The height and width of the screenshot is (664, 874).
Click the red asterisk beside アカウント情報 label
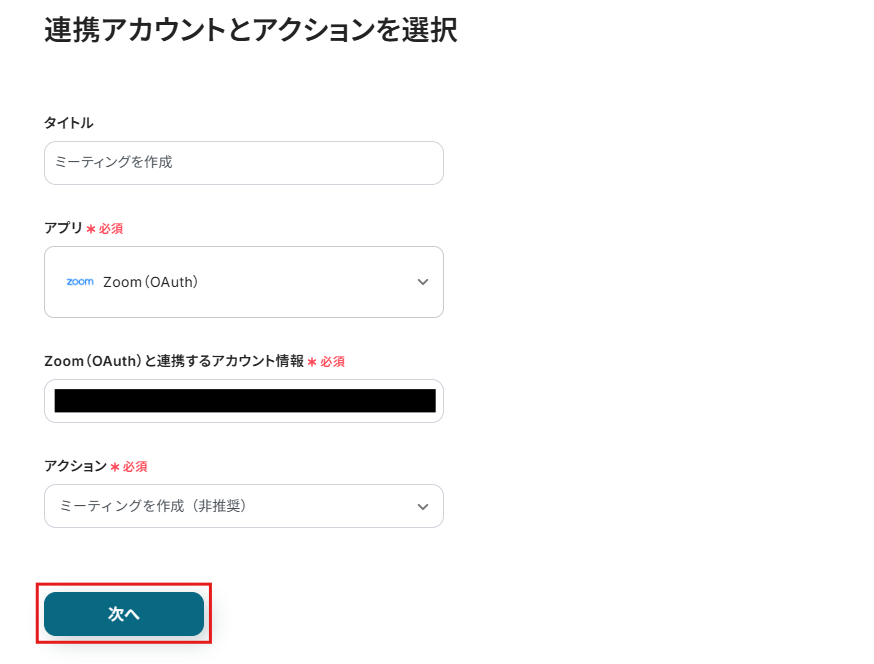coord(312,362)
